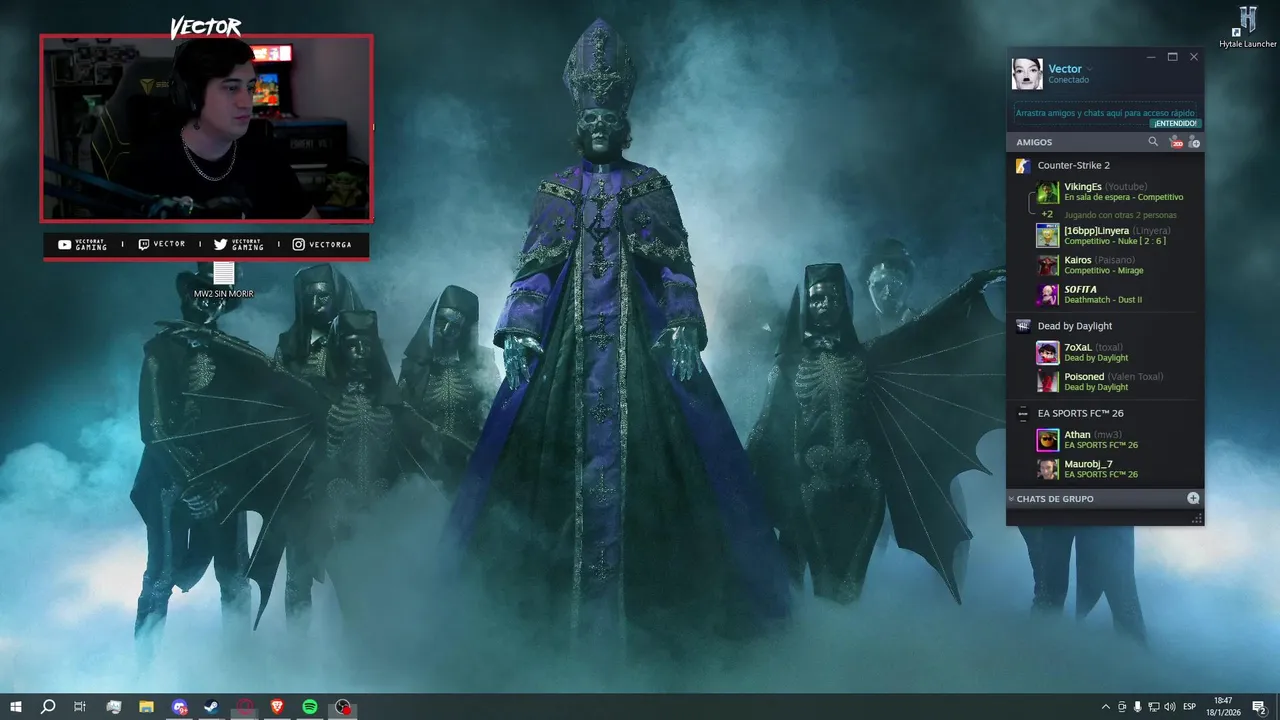Image resolution: width=1280 pixels, height=720 pixels.
Task: Click status 'Competitivo - Mirage'
Action: tap(1104, 270)
